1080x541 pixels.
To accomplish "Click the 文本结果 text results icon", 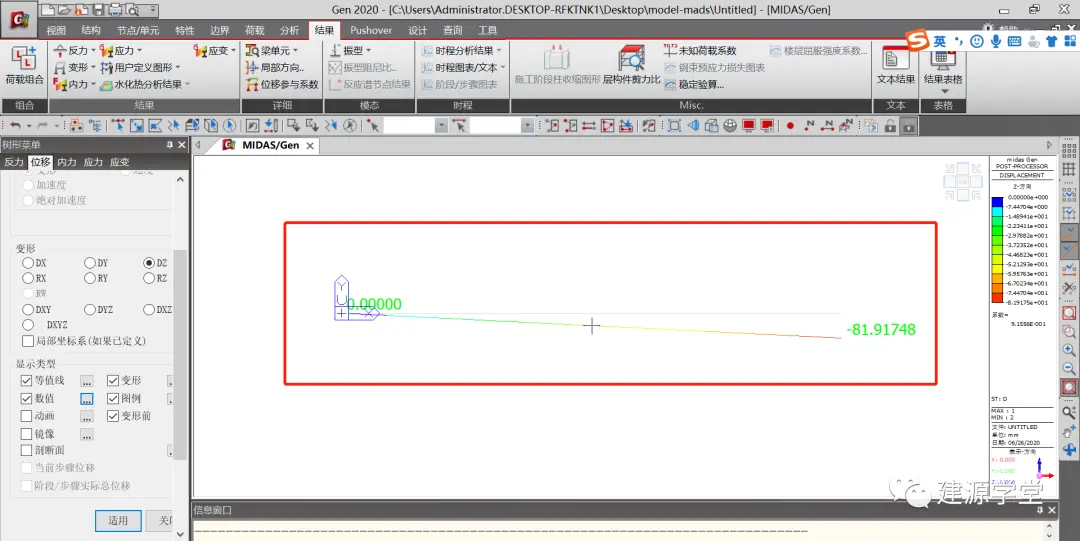I will click(x=895, y=67).
